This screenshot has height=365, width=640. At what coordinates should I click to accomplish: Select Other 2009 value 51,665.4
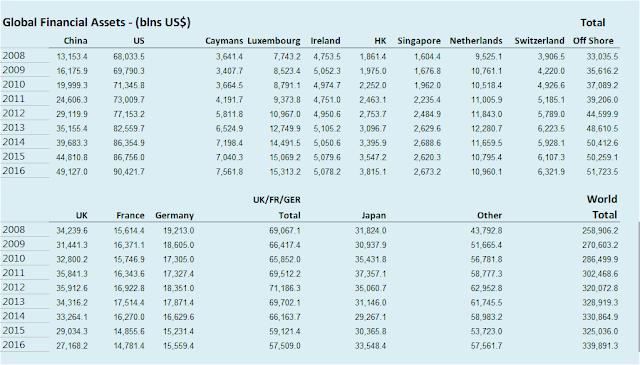coord(487,245)
